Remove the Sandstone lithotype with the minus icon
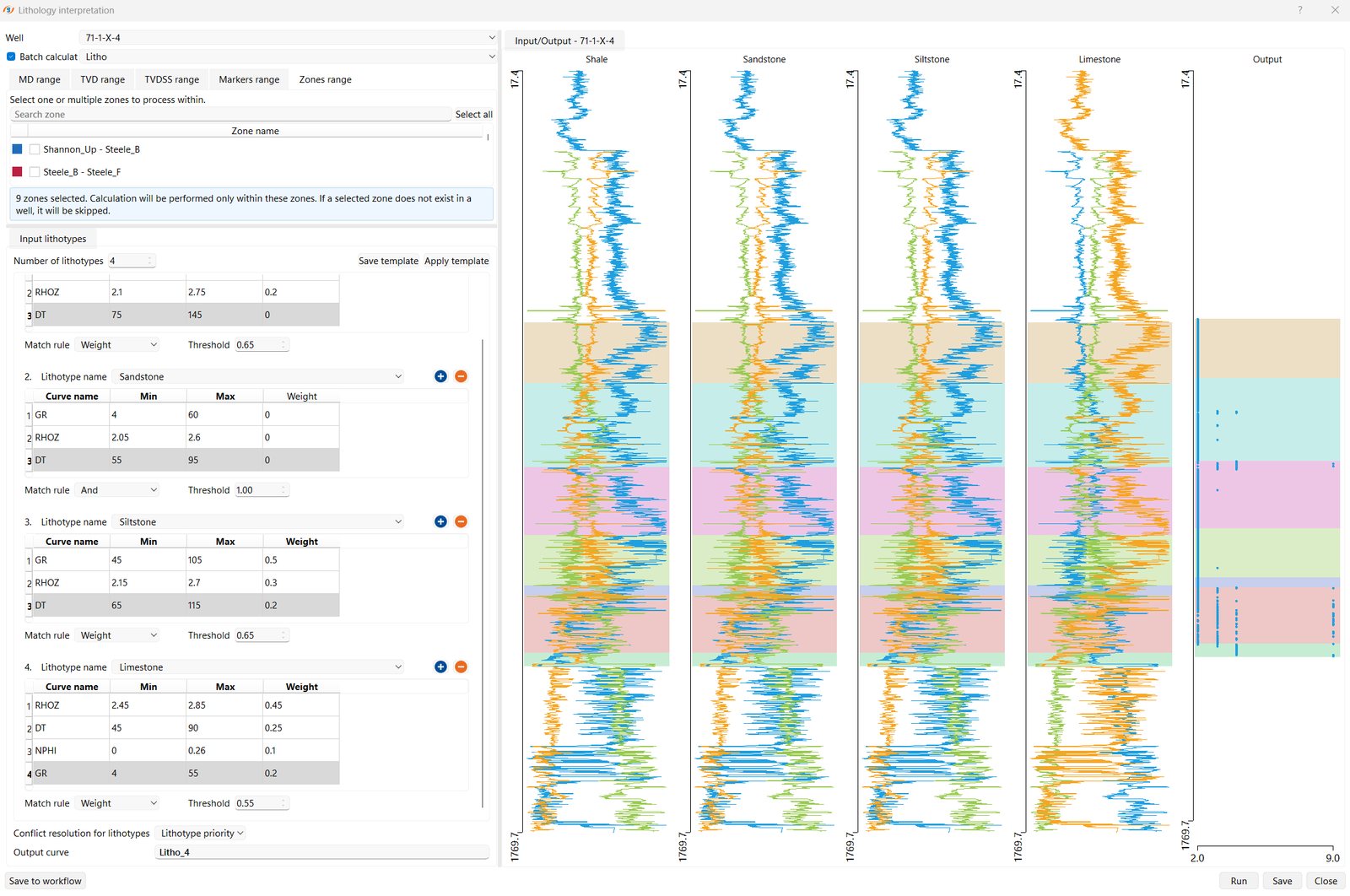1350x896 pixels. (x=461, y=376)
